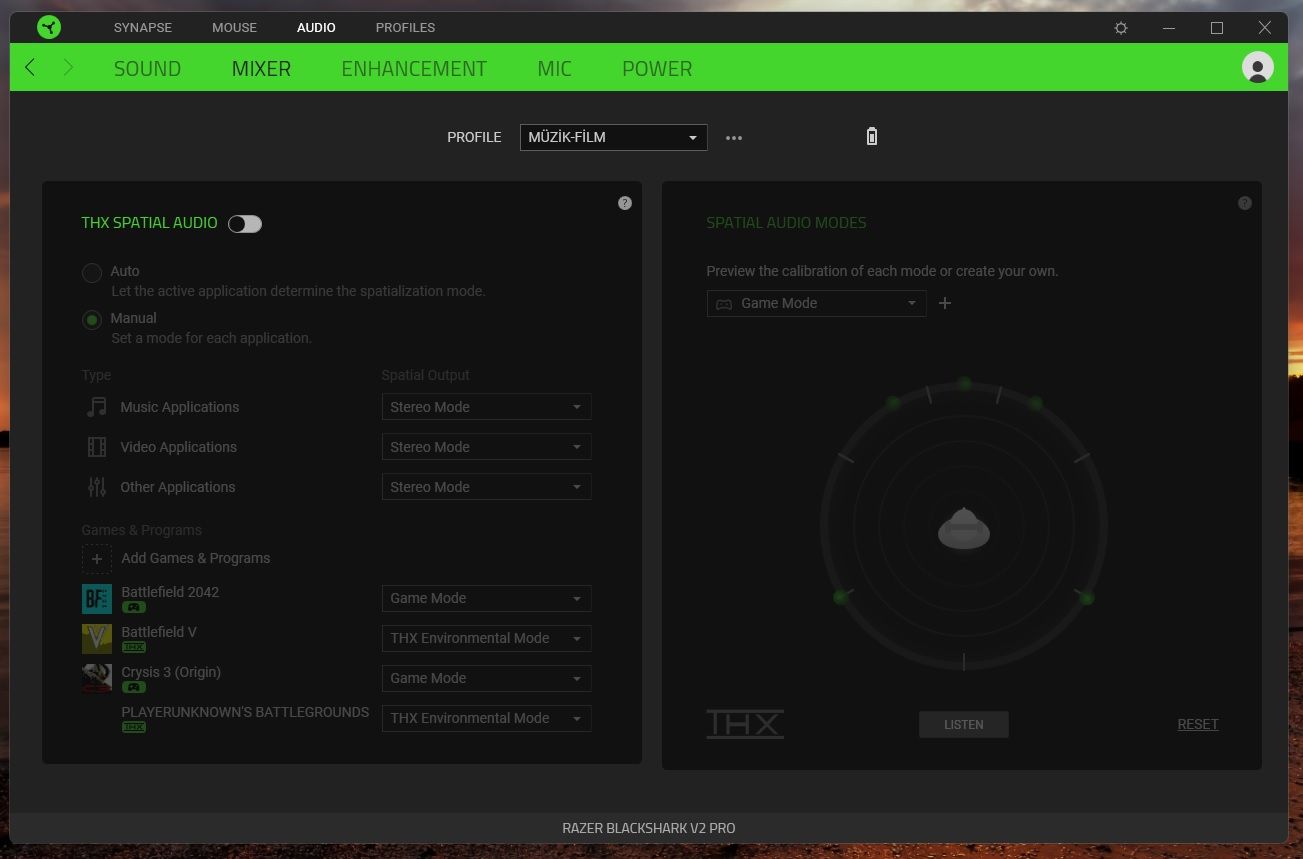Click the gamepad badge under Crysis 3
1303x859 pixels.
coord(134,687)
